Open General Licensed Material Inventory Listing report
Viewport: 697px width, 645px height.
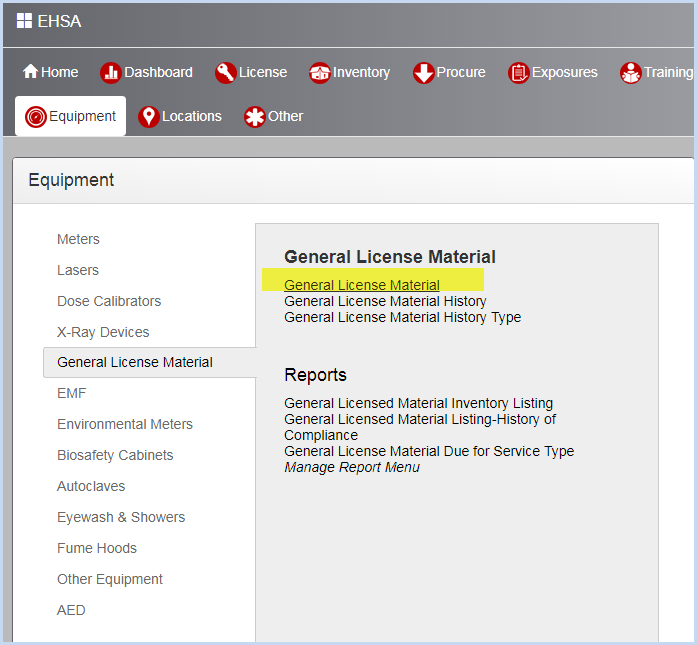pos(419,403)
